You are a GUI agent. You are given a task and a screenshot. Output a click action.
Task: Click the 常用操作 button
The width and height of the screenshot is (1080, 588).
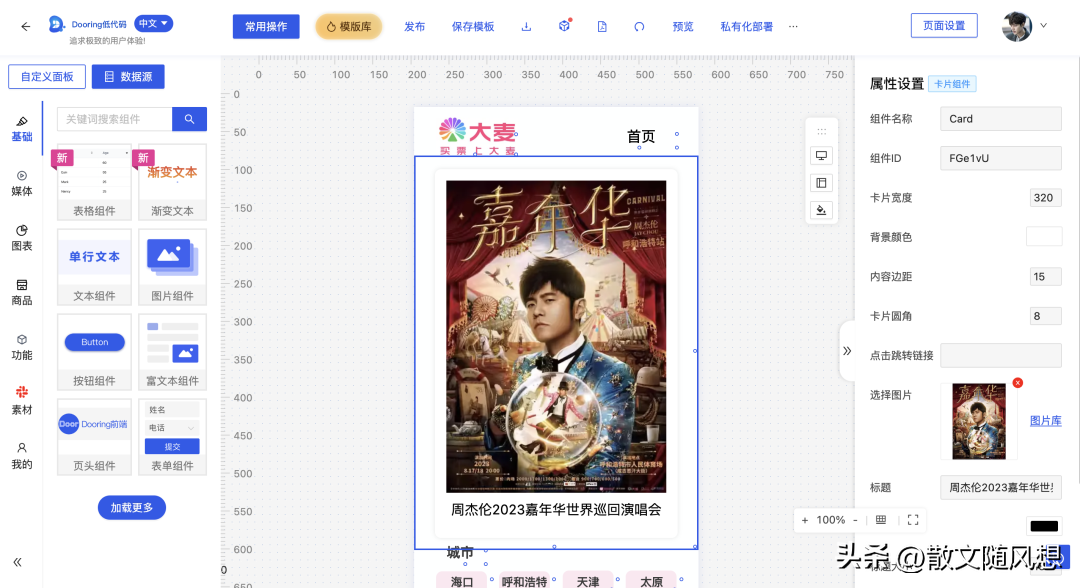(x=266, y=26)
